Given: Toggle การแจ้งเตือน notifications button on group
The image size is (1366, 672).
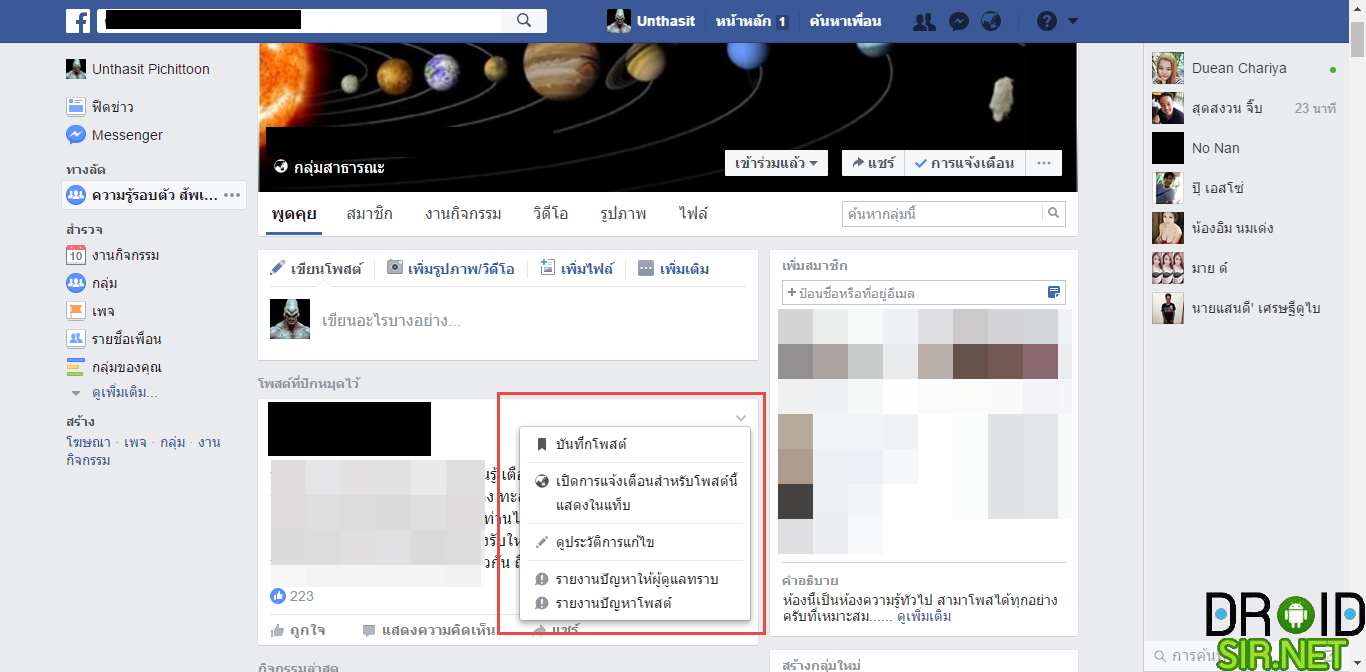Looking at the screenshot, I should pyautogui.click(x=964, y=163).
